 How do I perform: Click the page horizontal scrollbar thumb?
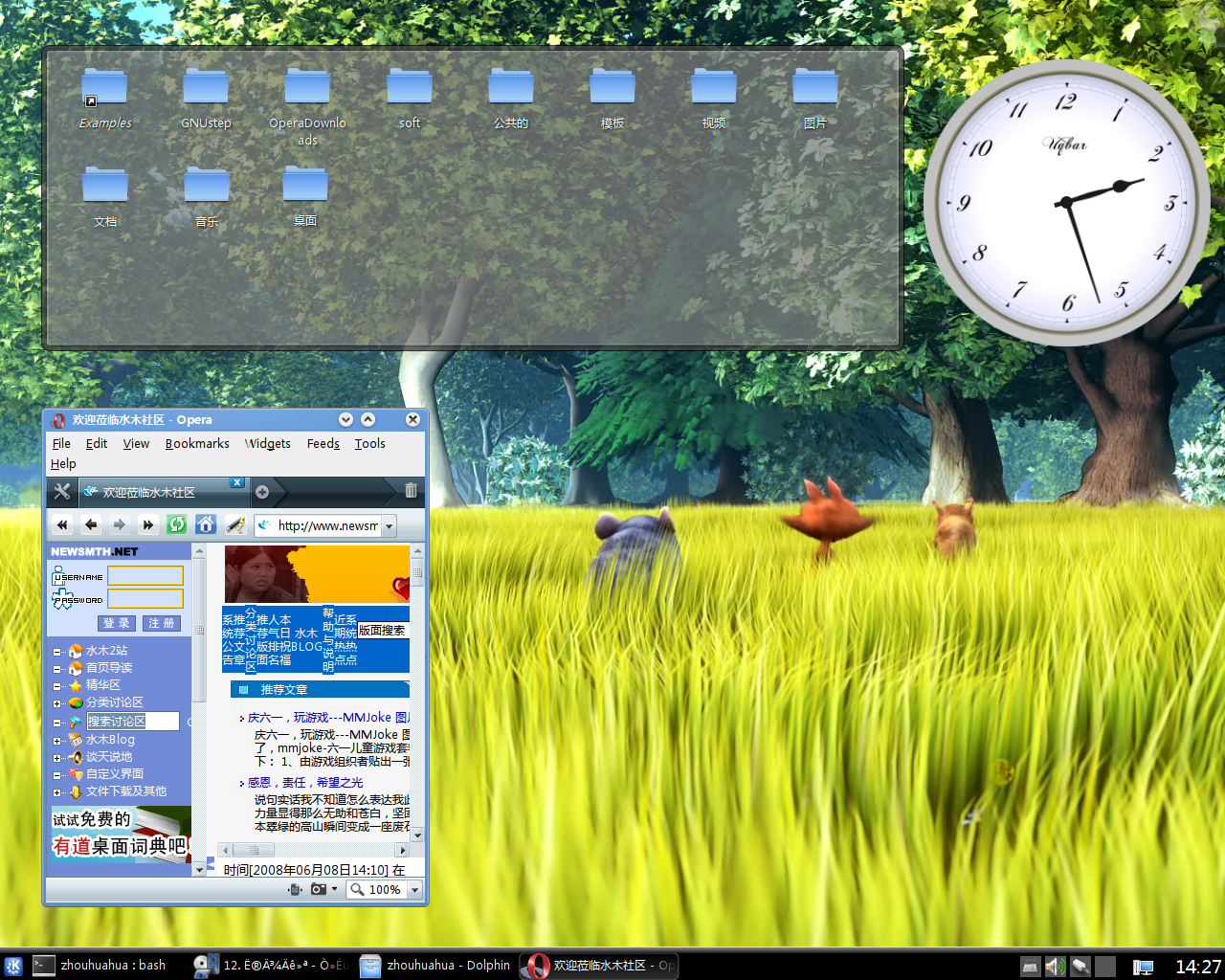254,850
